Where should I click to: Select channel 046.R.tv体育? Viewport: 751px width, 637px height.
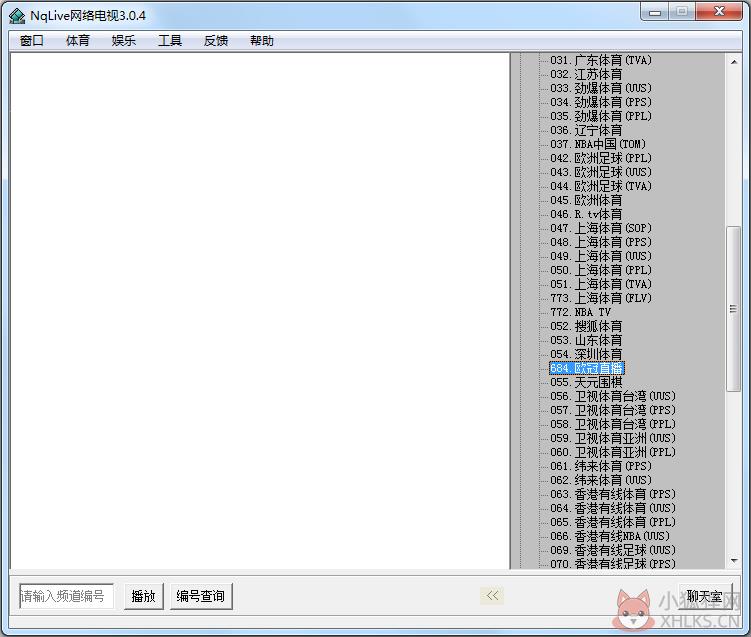coord(586,214)
